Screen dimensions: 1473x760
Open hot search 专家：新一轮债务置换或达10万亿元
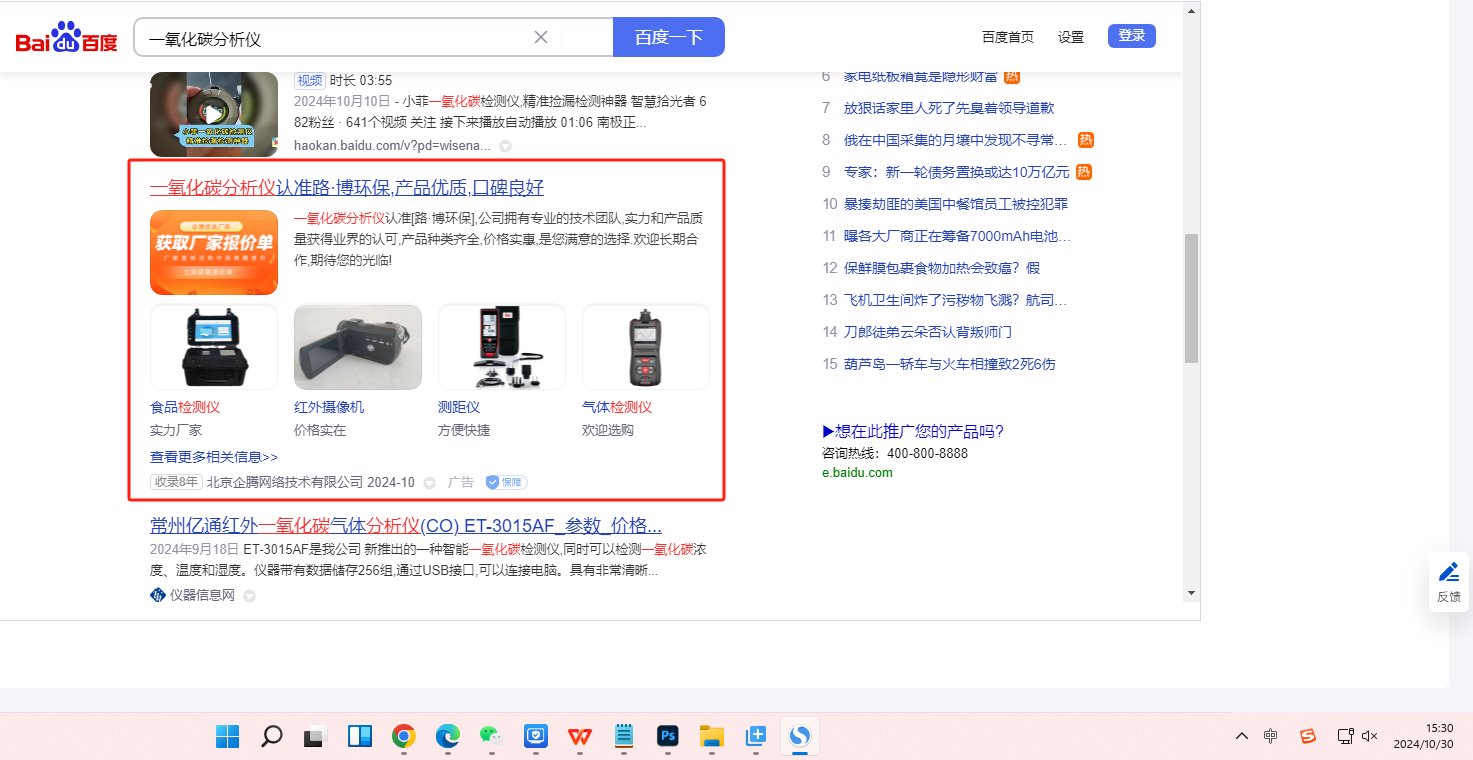coord(957,172)
